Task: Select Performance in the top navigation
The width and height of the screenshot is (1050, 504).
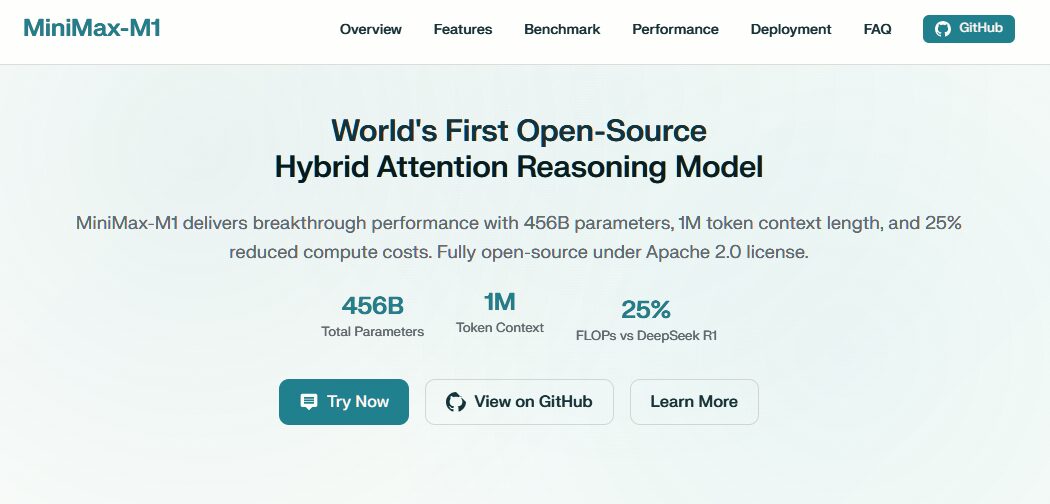Action: [675, 29]
